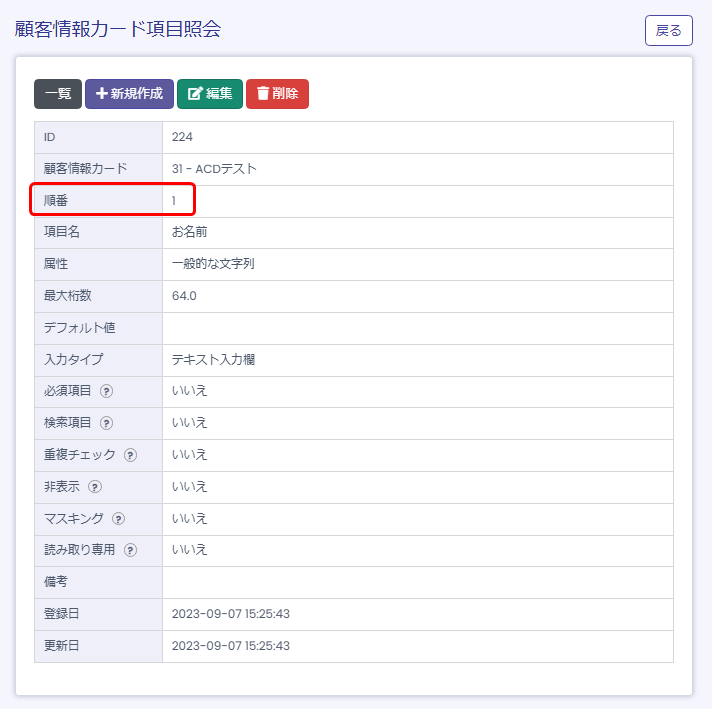
Task: Click help icon beside 必須項目
Action: [106, 391]
